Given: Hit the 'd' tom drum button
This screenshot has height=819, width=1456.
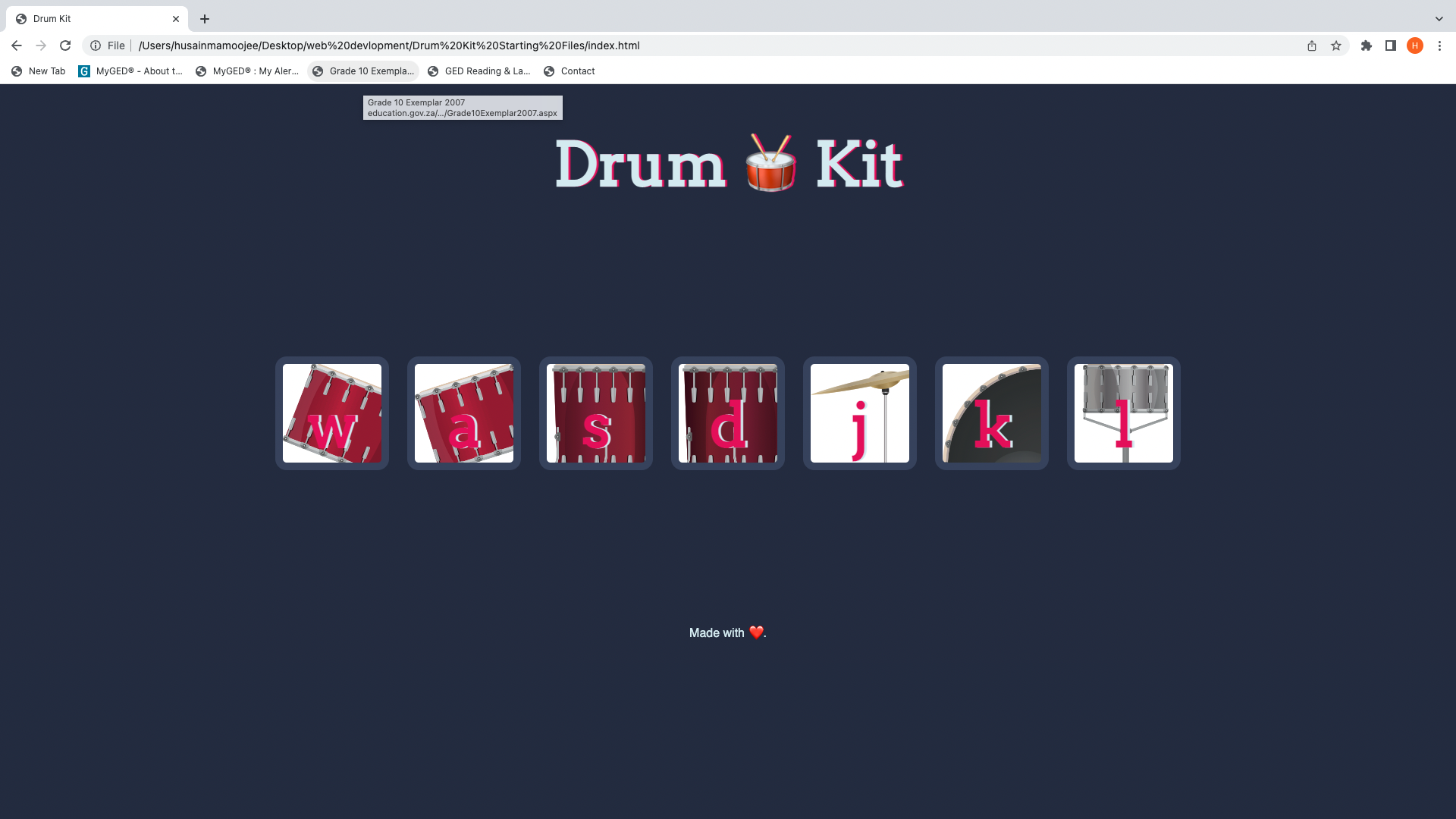Looking at the screenshot, I should pos(728,413).
